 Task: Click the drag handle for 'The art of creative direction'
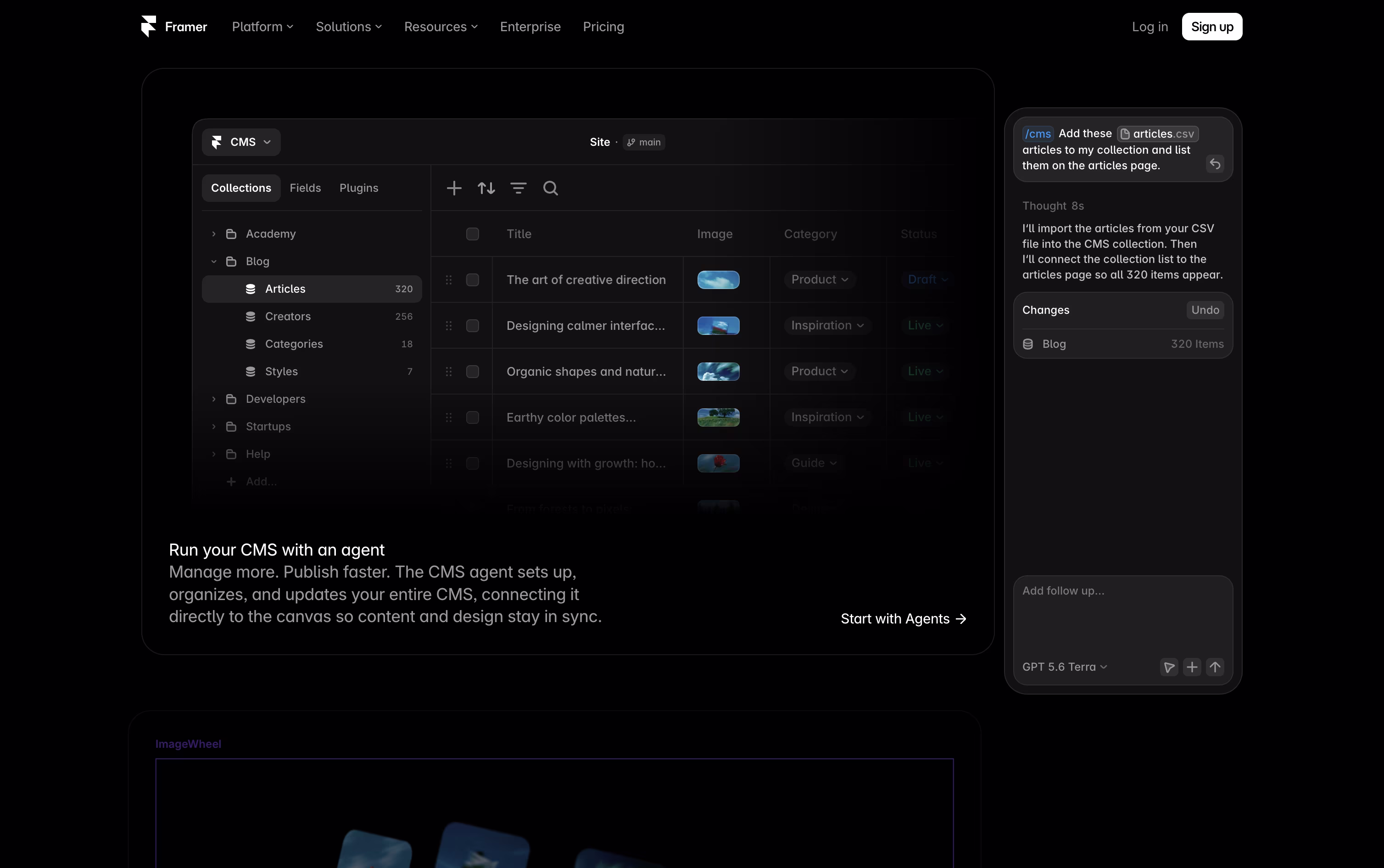[x=449, y=279]
